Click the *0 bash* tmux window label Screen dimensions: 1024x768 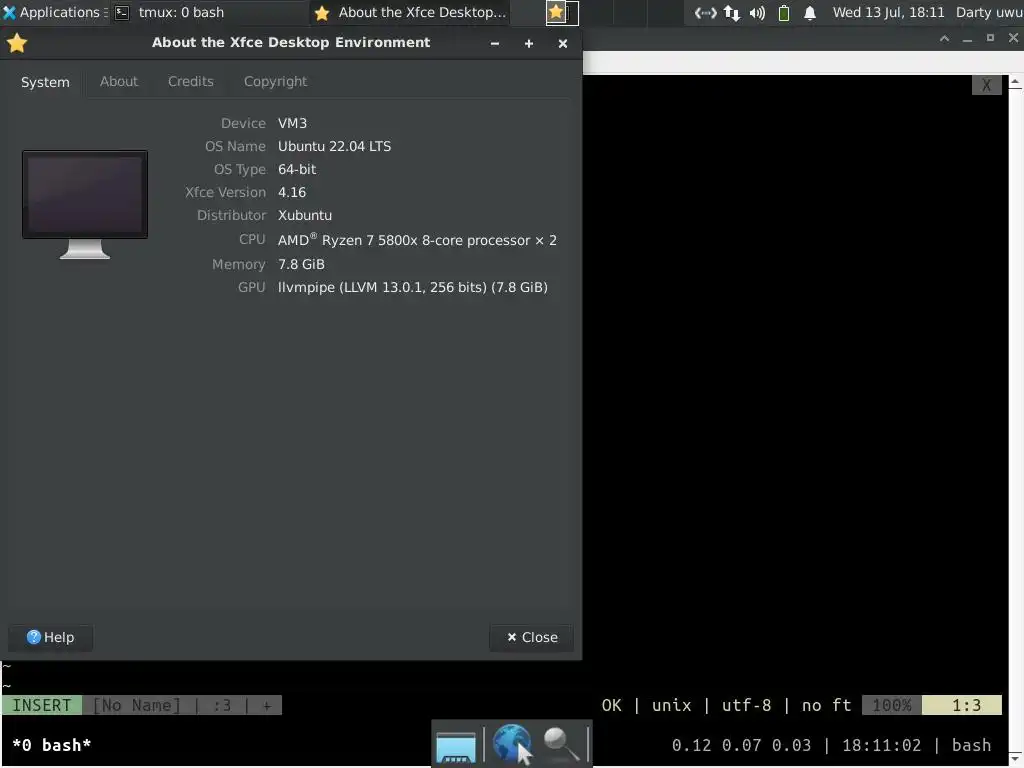click(x=52, y=745)
